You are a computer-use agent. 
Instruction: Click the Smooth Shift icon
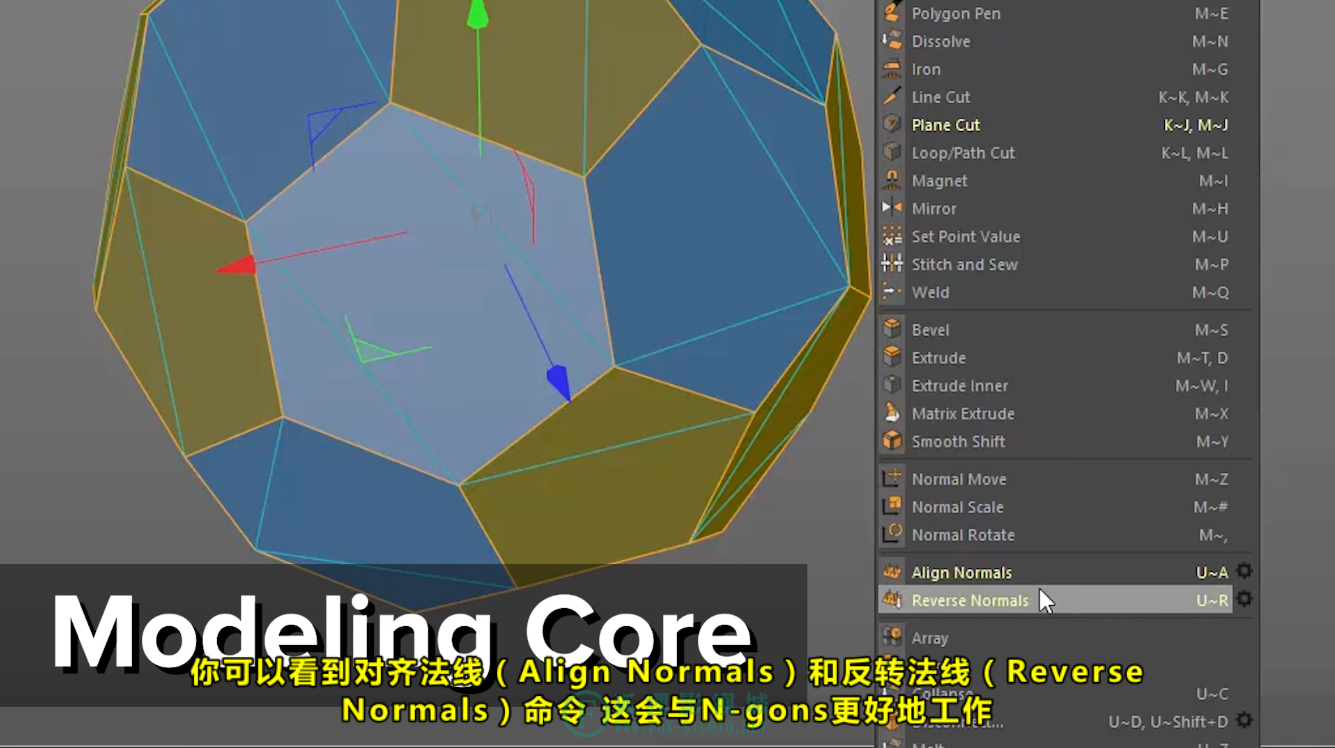point(892,442)
